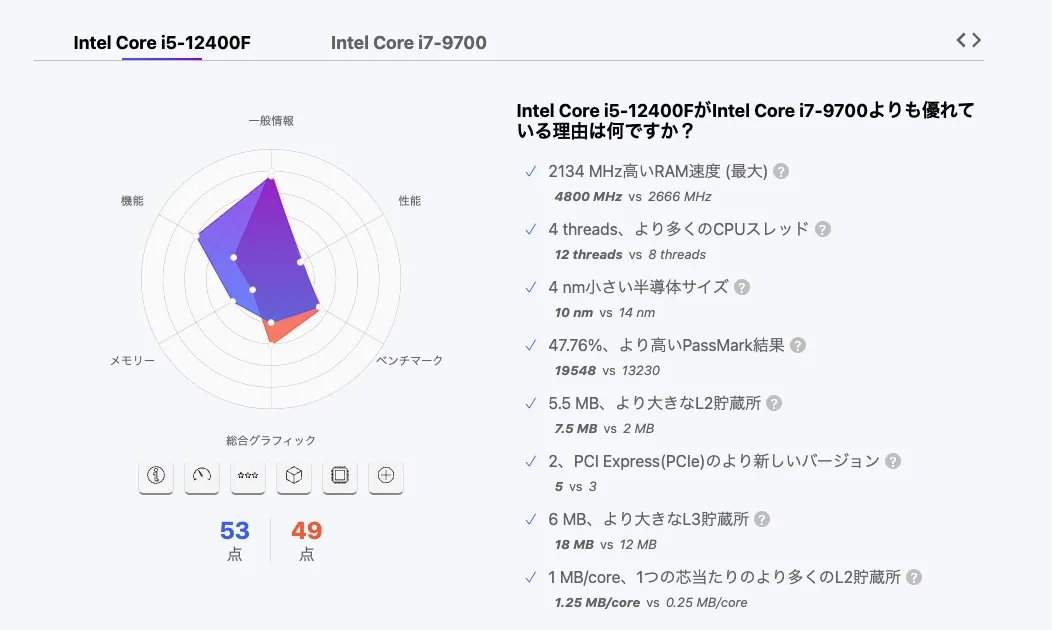1052x630 pixels.
Task: Open the embed code brackets icon
Action: click(x=969, y=40)
